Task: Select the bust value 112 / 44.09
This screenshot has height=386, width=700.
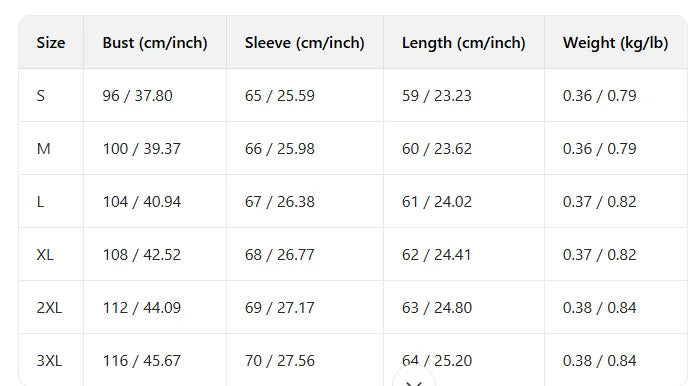Action: click(142, 308)
